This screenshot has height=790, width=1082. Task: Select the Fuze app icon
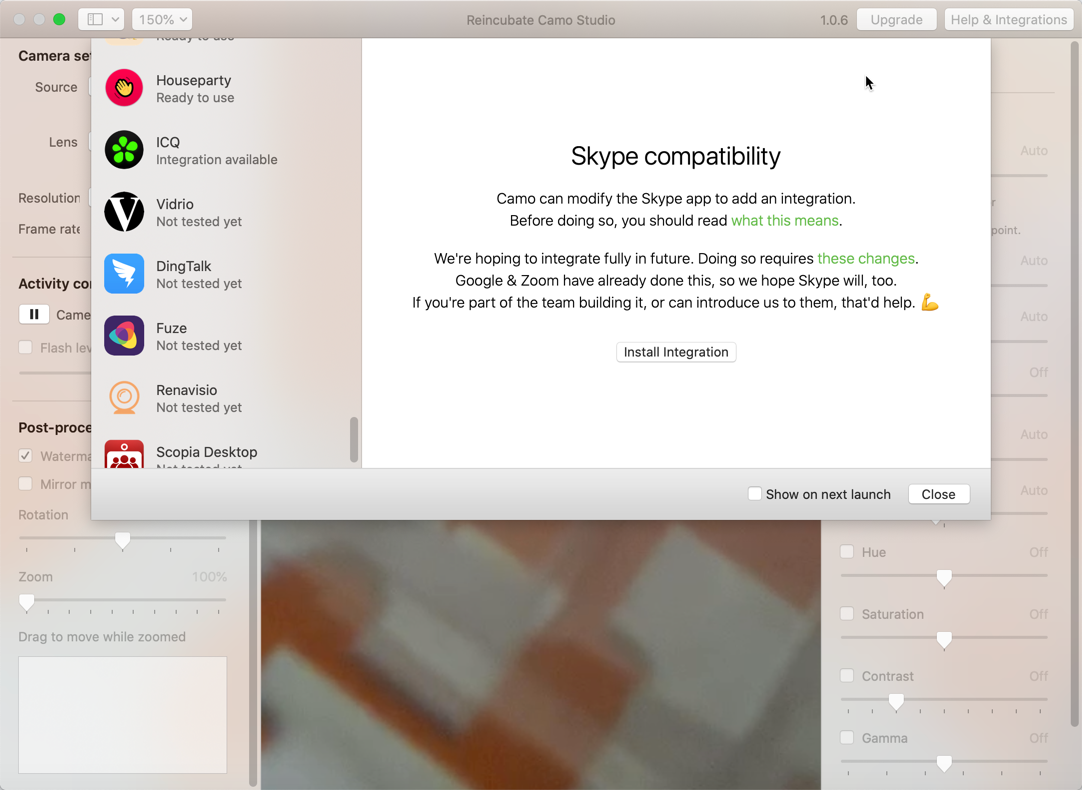(124, 336)
